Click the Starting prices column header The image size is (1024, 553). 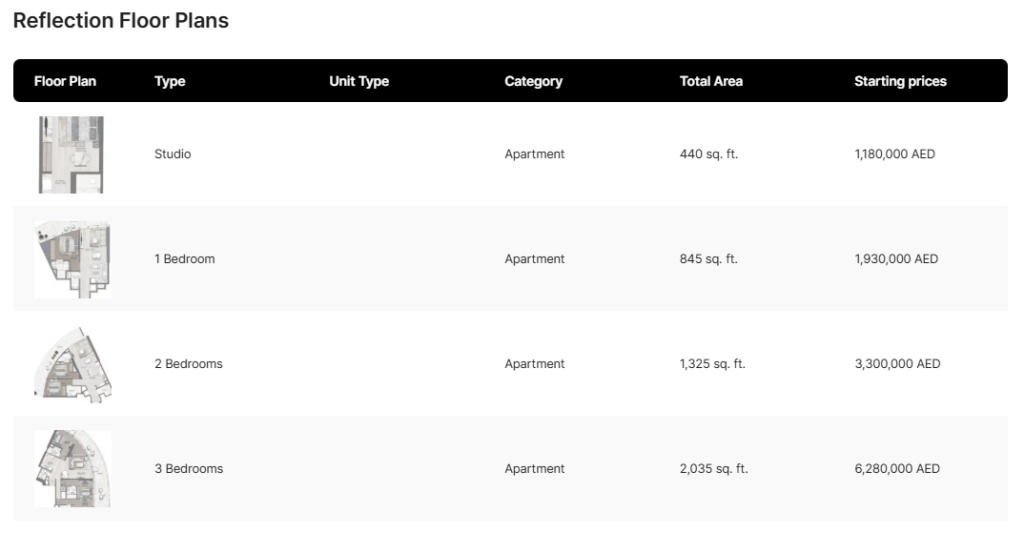900,81
